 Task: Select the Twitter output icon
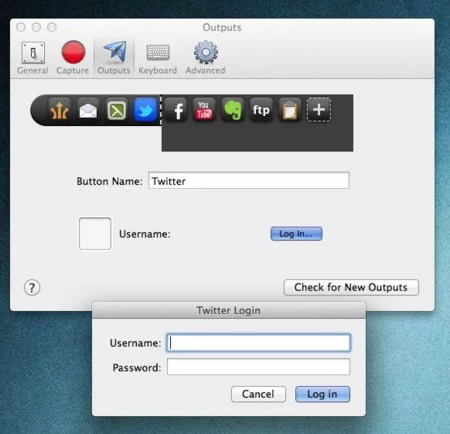[x=145, y=110]
